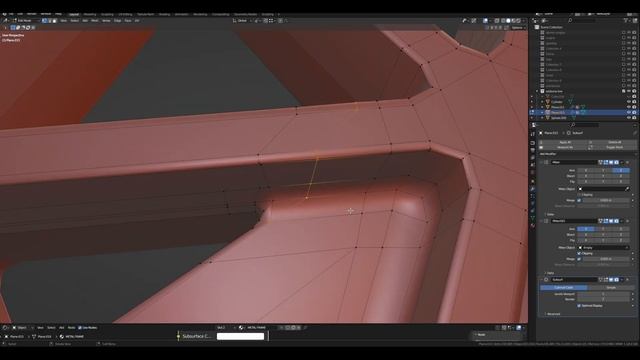Toggle Mirror.001 Clipping checkbox
This screenshot has height=360, width=640.
click(579, 253)
